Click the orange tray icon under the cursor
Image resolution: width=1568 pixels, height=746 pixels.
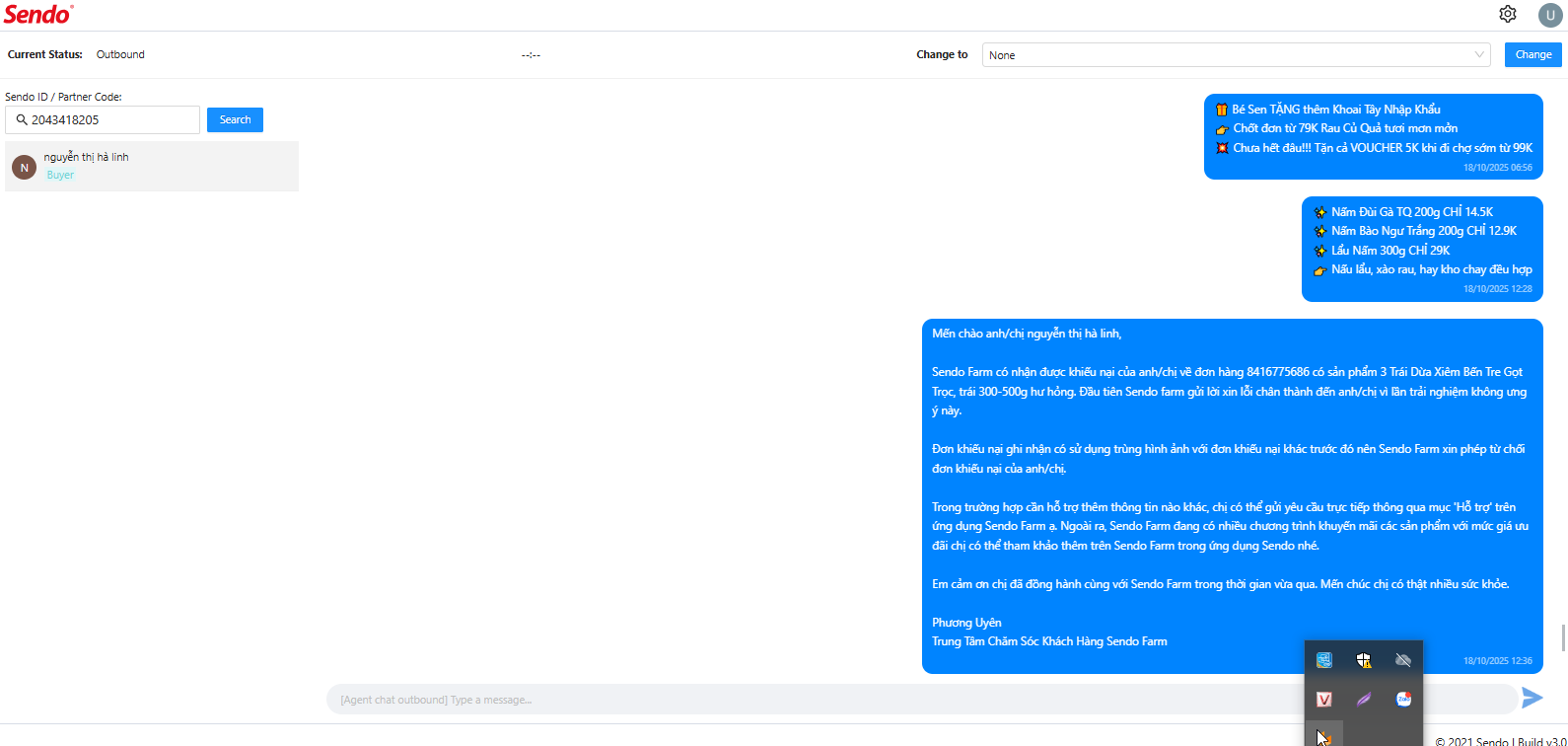[x=1324, y=737]
